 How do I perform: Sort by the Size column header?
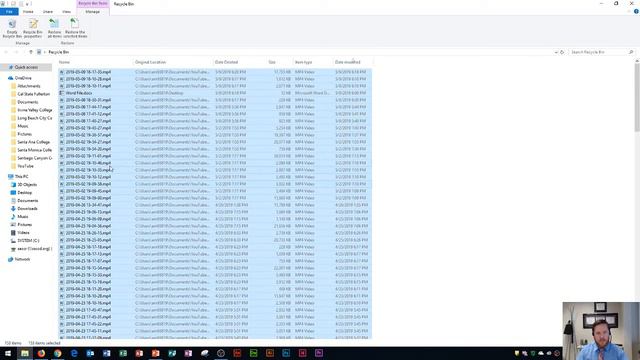272,62
